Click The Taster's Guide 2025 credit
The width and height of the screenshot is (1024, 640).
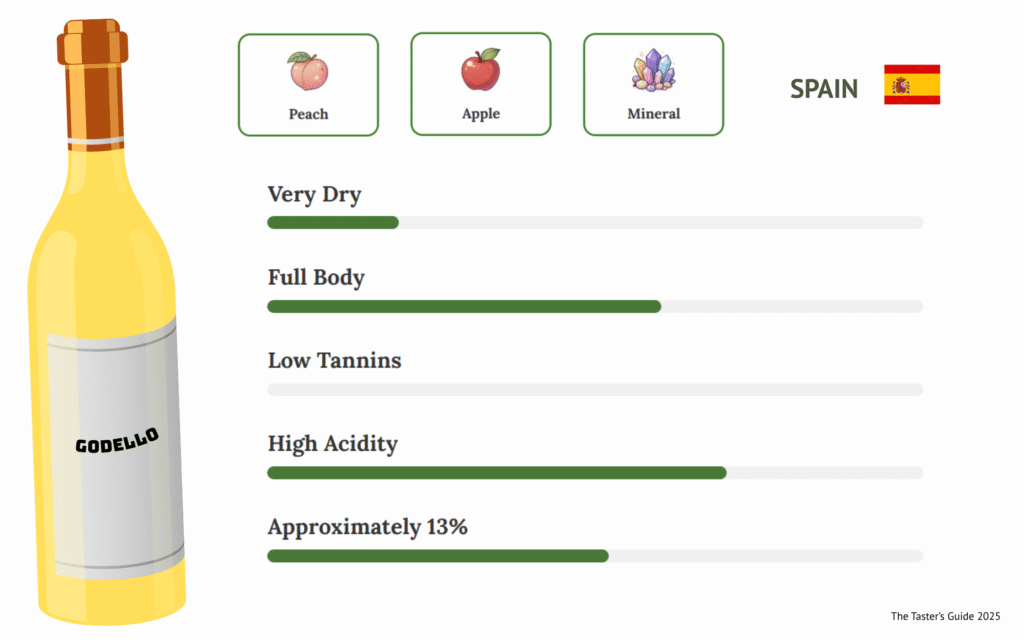[x=945, y=616]
